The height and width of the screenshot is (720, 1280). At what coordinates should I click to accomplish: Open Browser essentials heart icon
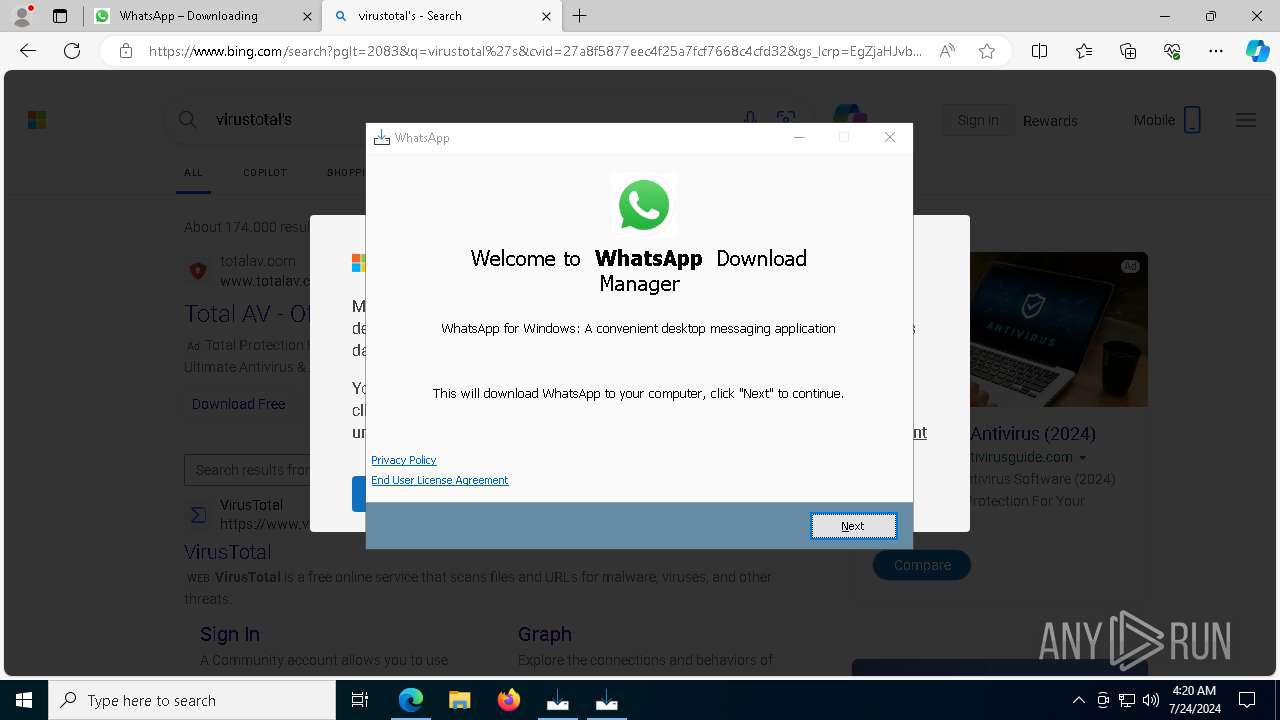tap(1172, 51)
